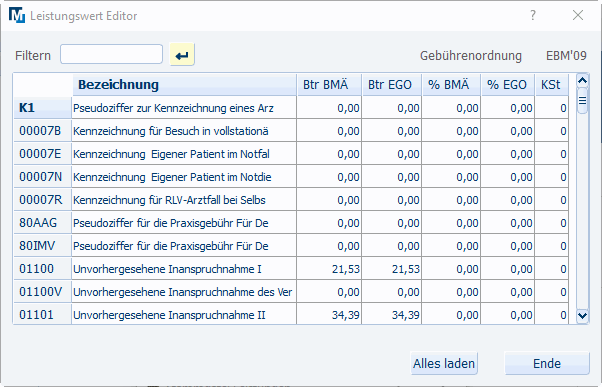The height and width of the screenshot is (387, 602).
Task: Click Btr BMÄ value 21,53 in row 01100
Action: (329, 269)
